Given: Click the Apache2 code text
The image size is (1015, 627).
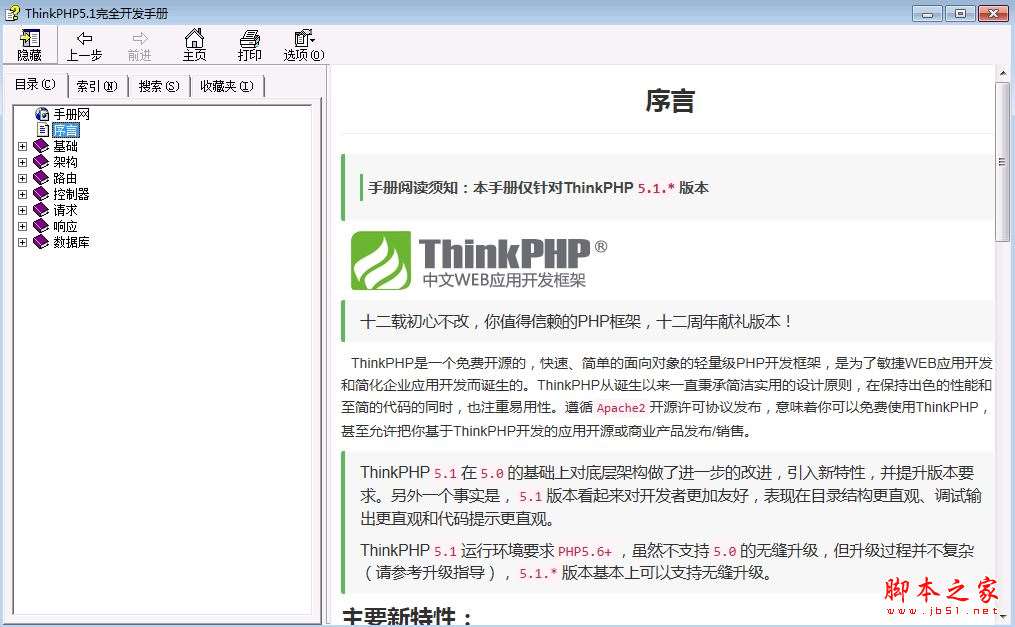Looking at the screenshot, I should coord(621,408).
